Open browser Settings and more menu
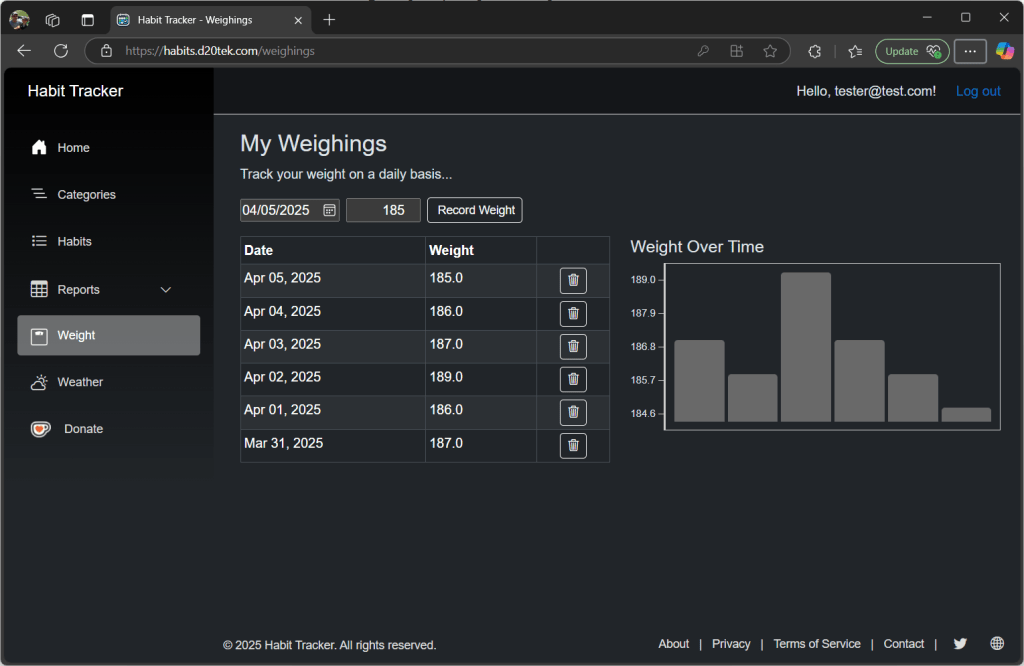Image resolution: width=1024 pixels, height=666 pixels. (x=970, y=51)
